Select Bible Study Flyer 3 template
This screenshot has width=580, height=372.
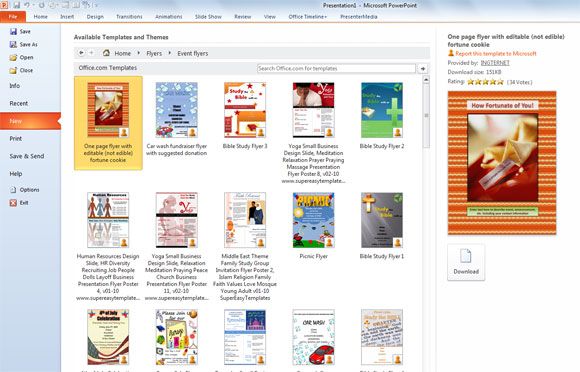pyautogui.click(x=245, y=110)
